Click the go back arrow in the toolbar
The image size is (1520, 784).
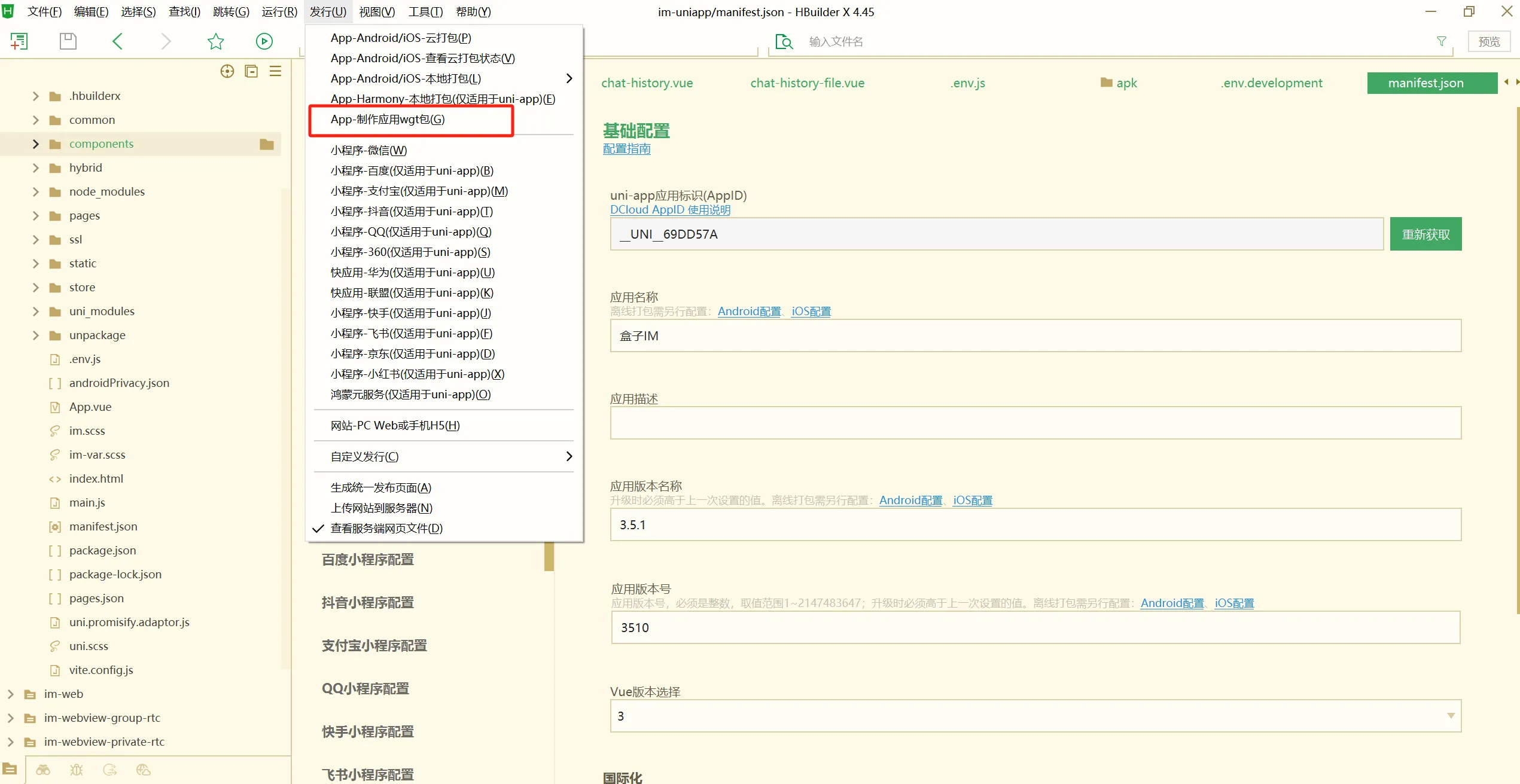point(117,41)
